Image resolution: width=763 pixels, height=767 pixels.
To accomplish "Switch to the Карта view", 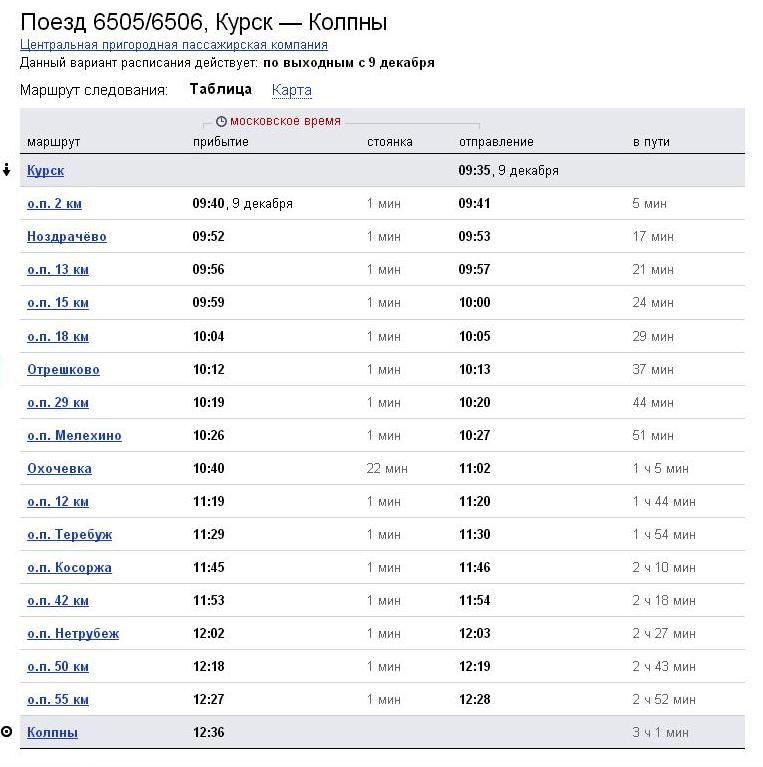I will click(291, 90).
